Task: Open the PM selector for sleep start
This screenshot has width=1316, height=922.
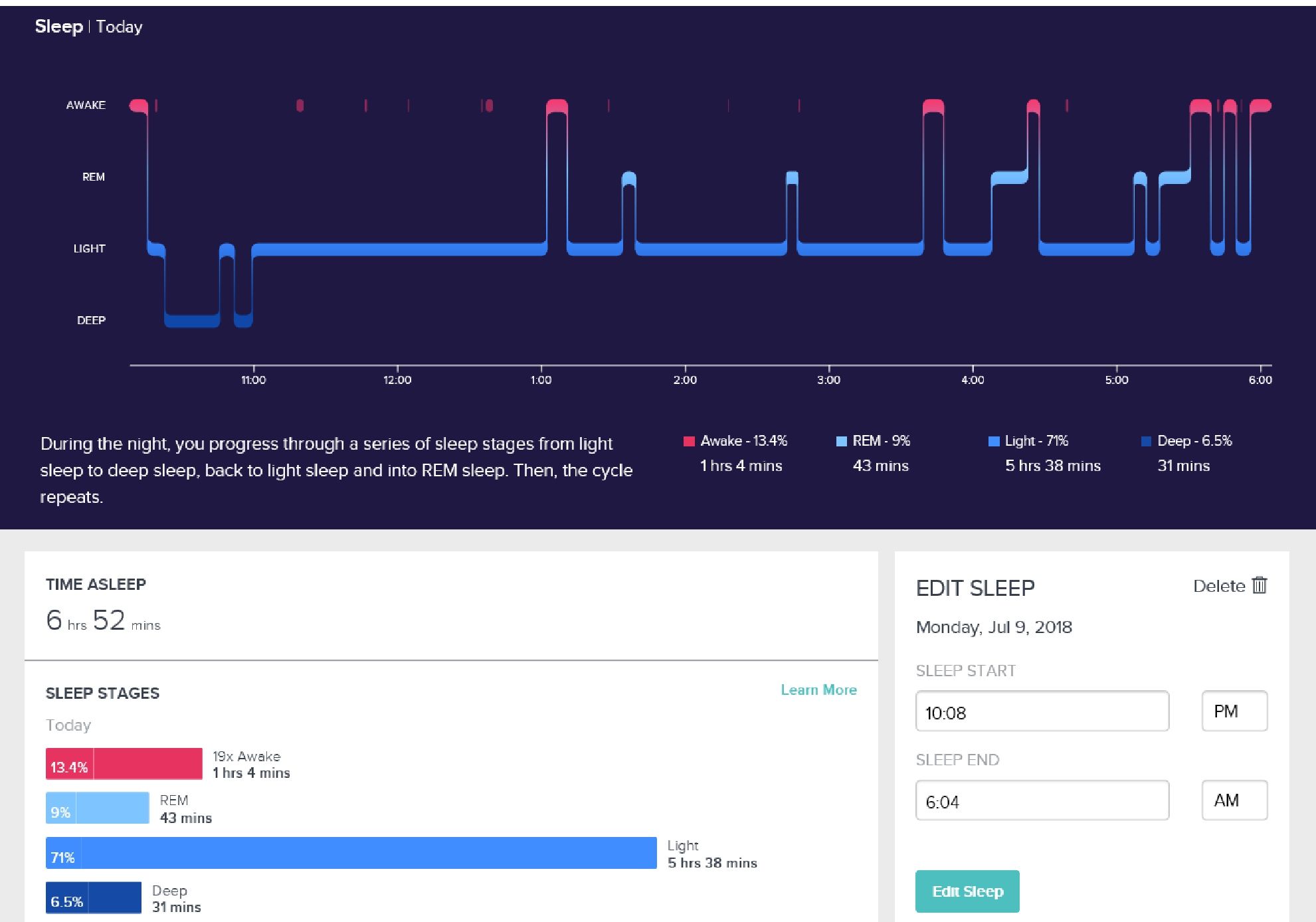Action: (x=1234, y=711)
